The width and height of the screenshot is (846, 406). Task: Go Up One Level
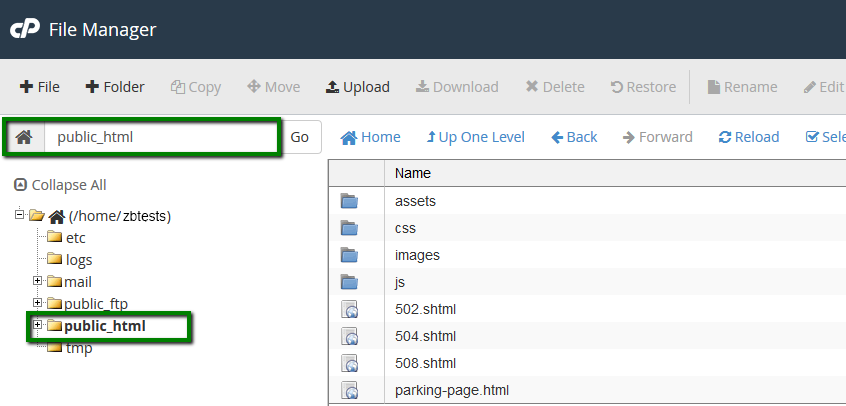point(475,137)
